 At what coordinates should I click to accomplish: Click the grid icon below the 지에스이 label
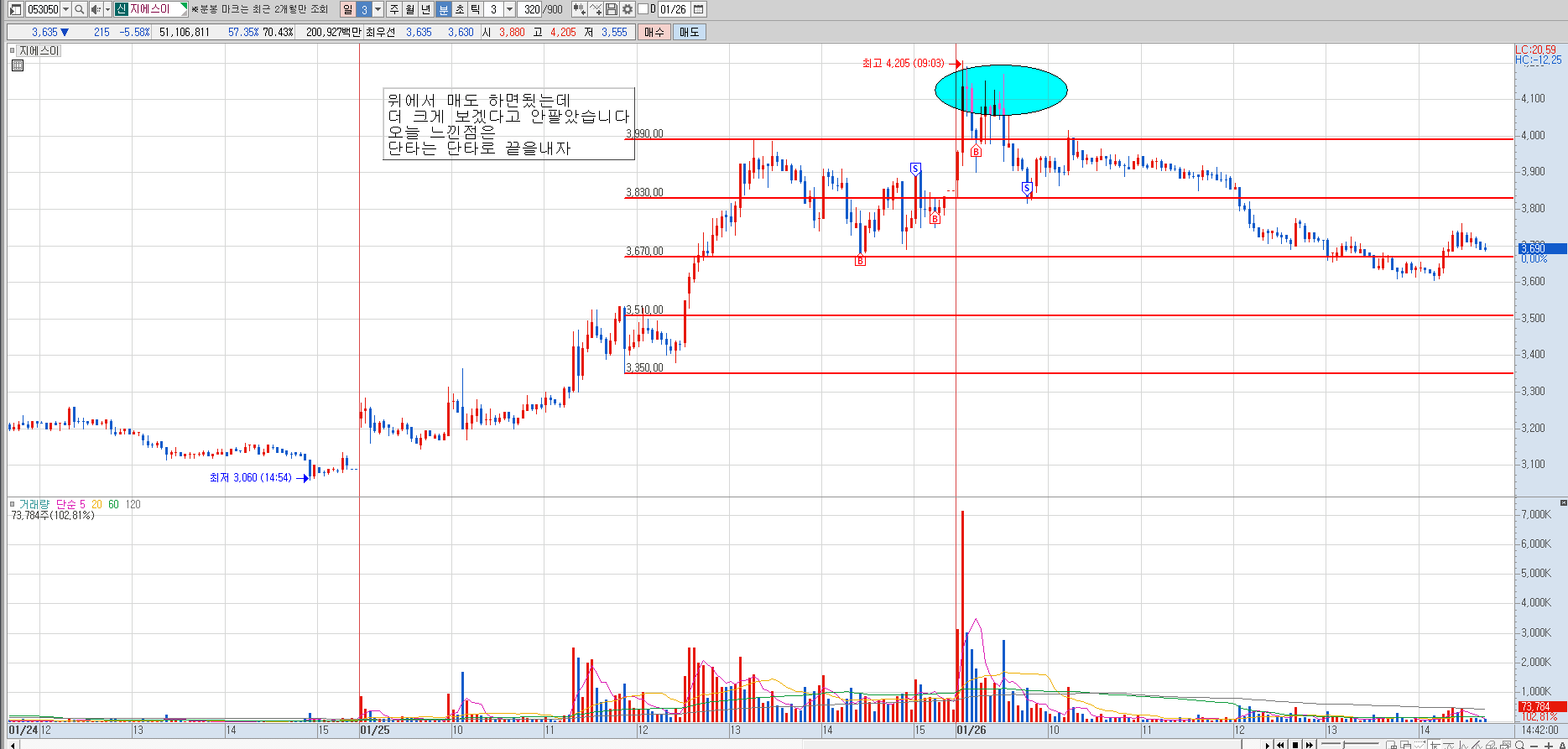point(18,65)
